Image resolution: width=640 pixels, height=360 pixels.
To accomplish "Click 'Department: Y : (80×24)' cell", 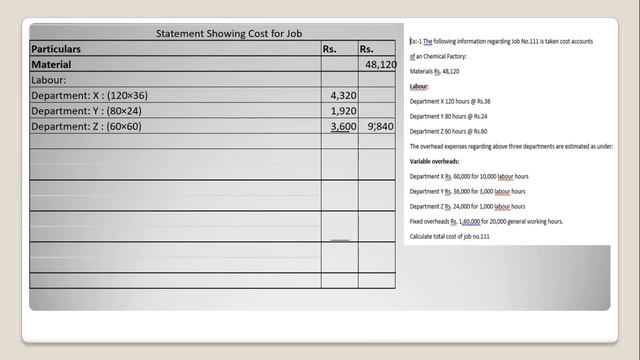I will pyautogui.click(x=176, y=111).
